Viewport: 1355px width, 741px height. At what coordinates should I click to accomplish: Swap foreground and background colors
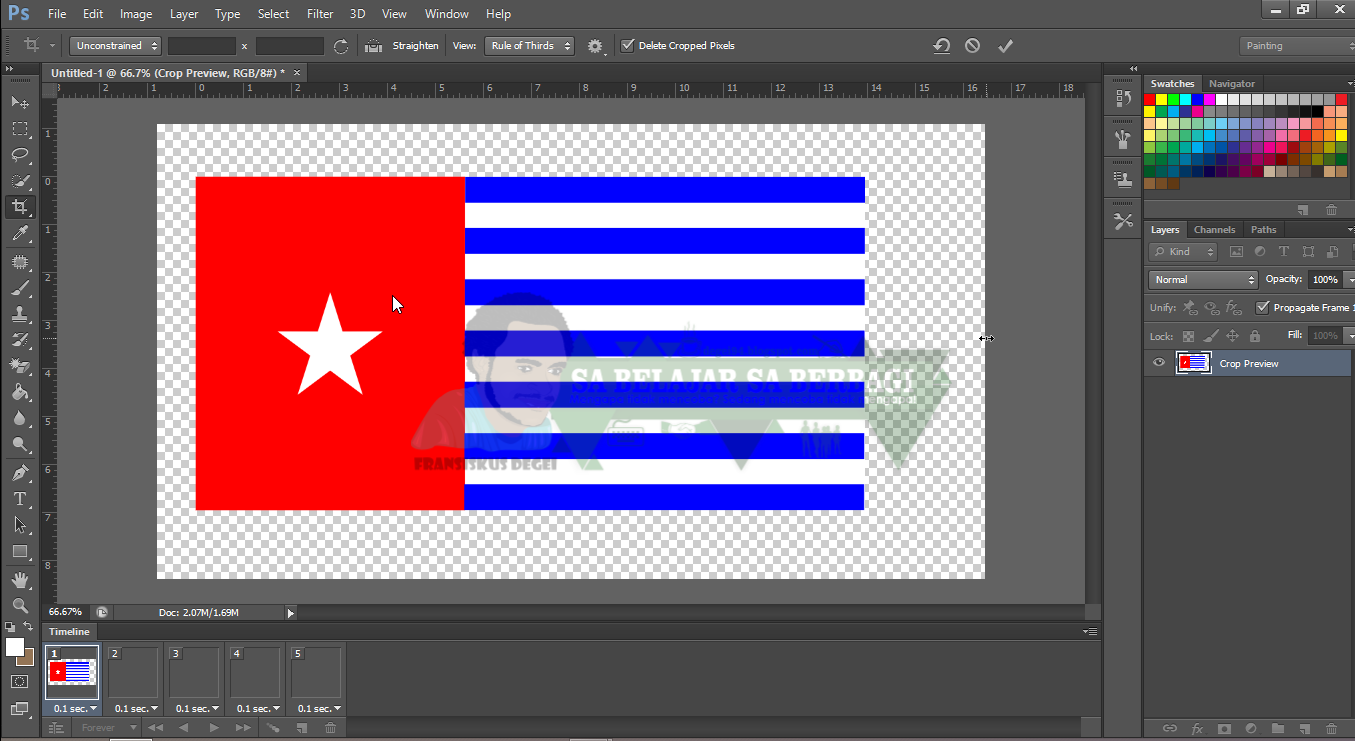coord(30,628)
